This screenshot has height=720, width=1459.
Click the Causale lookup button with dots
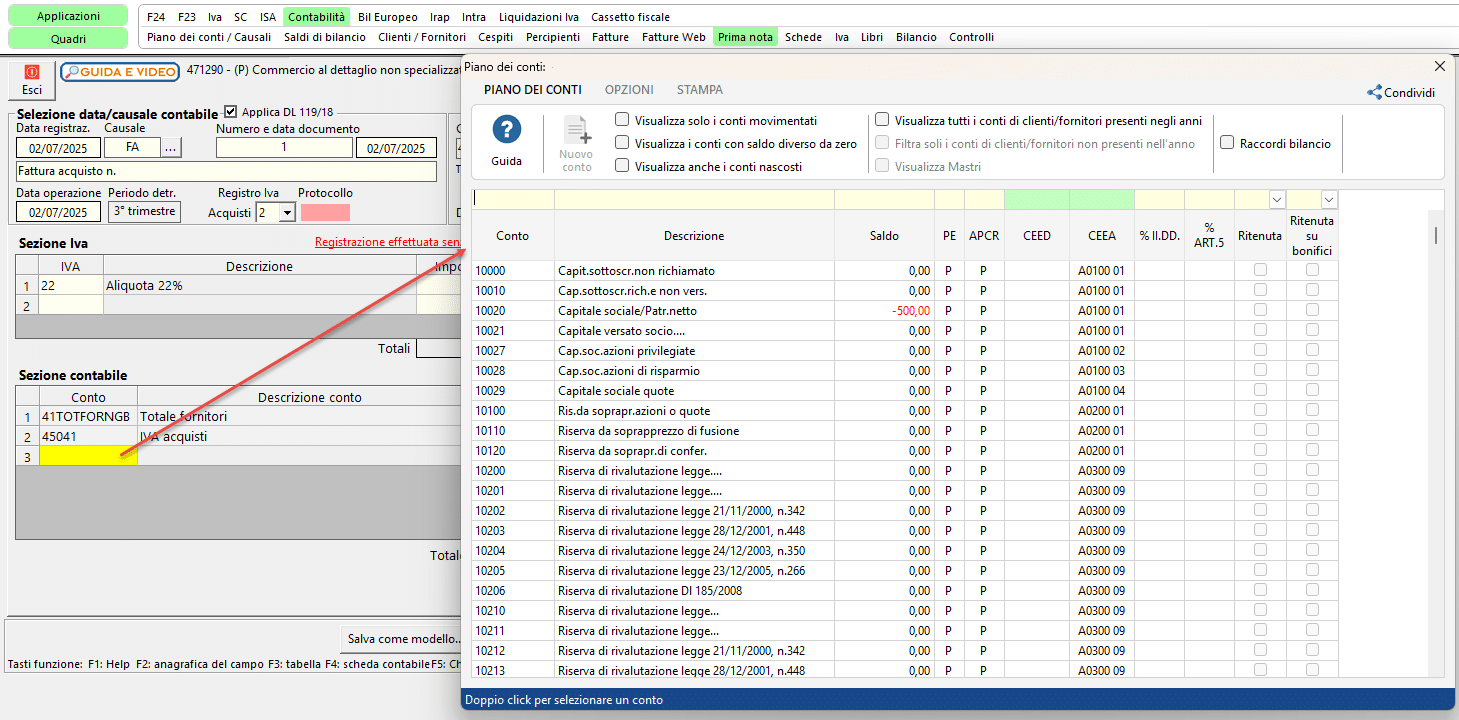171,148
